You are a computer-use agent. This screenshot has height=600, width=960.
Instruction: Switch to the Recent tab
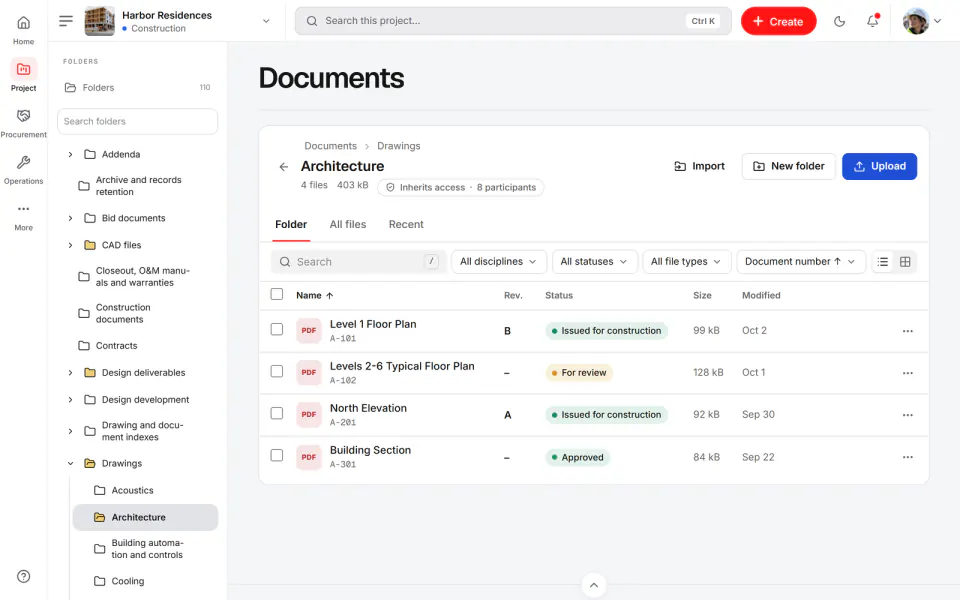point(406,225)
